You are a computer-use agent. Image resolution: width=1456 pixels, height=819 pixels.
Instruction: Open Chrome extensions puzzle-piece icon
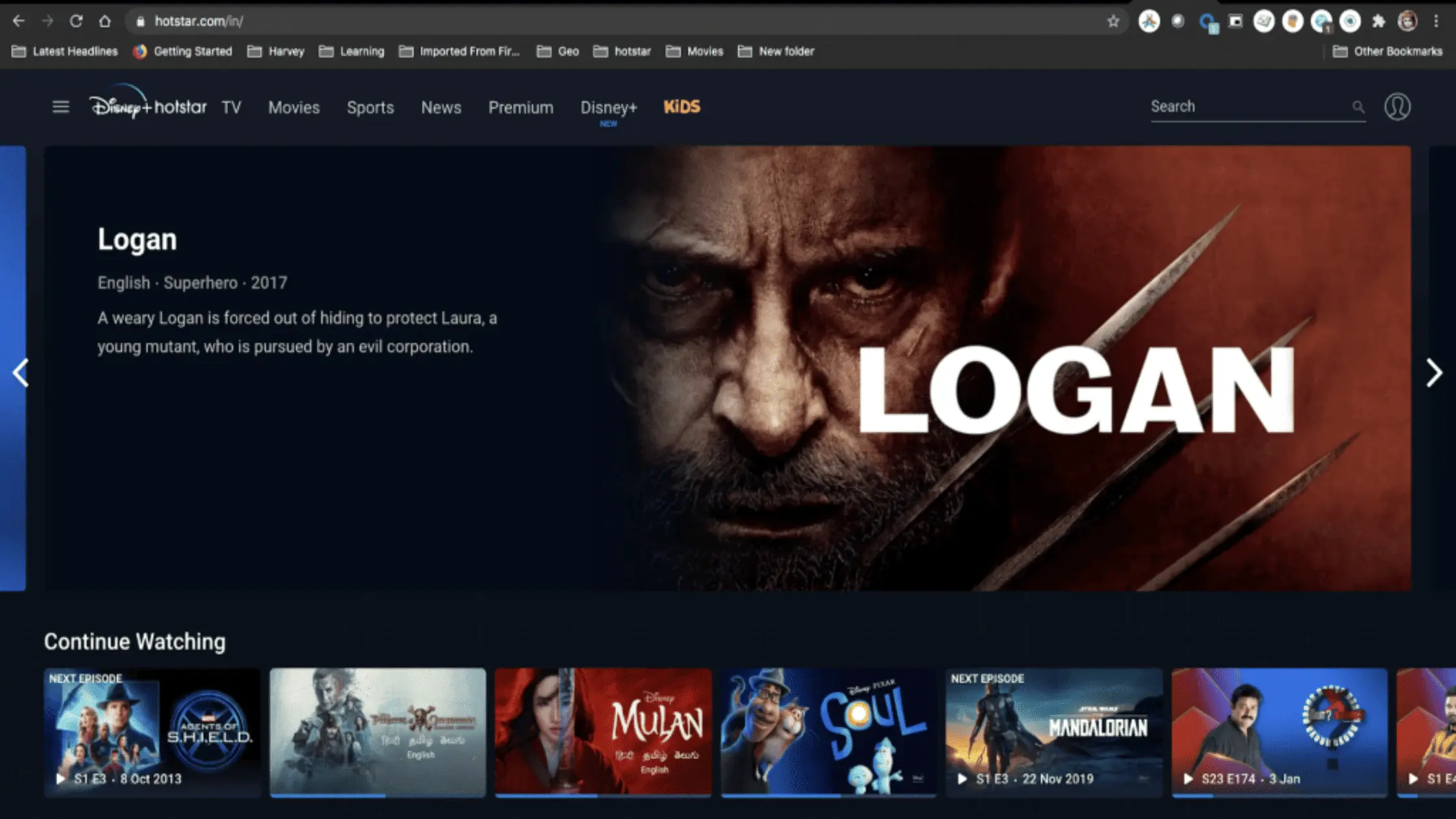coord(1379,20)
